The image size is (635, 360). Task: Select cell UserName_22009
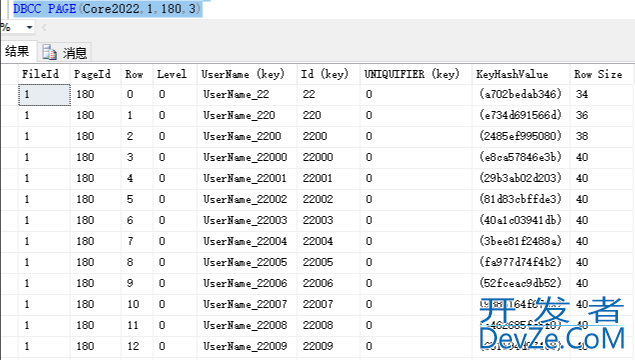click(247, 347)
